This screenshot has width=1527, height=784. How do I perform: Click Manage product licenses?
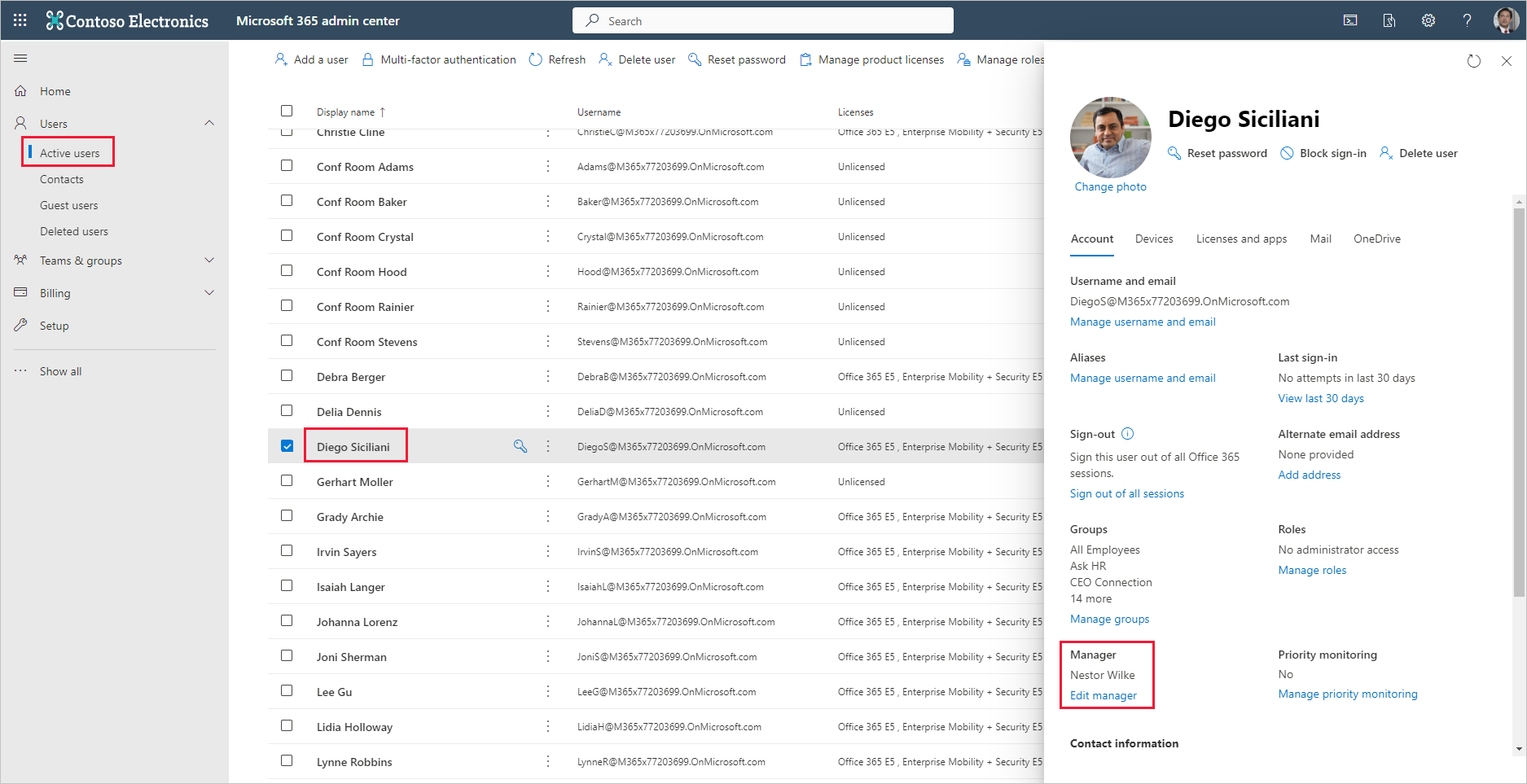tap(871, 59)
